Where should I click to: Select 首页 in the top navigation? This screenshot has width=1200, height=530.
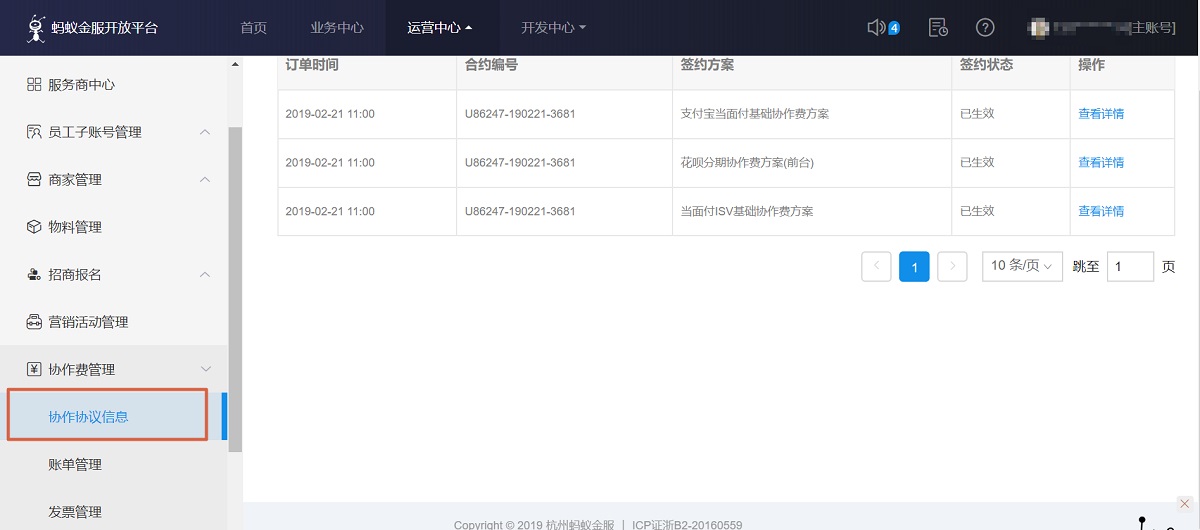tap(254, 28)
